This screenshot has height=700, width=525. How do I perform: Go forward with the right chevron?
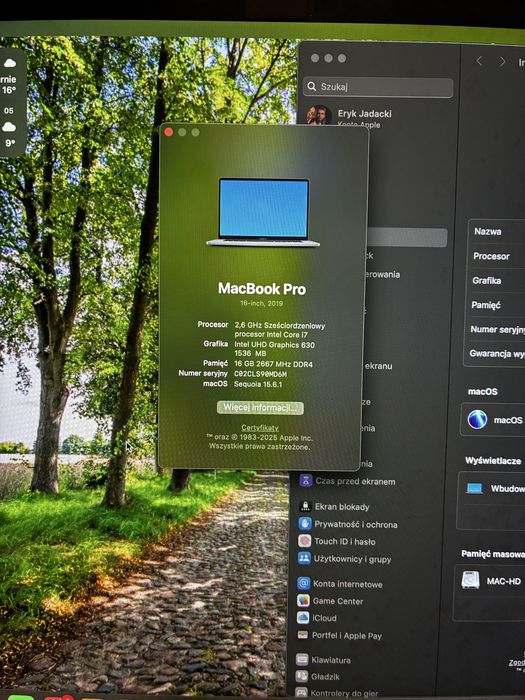[x=503, y=62]
